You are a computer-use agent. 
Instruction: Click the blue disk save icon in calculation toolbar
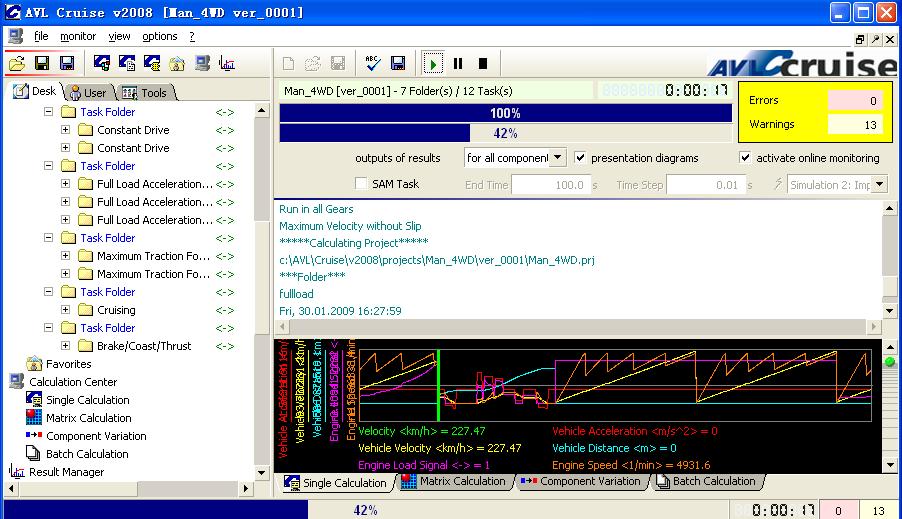(398, 63)
